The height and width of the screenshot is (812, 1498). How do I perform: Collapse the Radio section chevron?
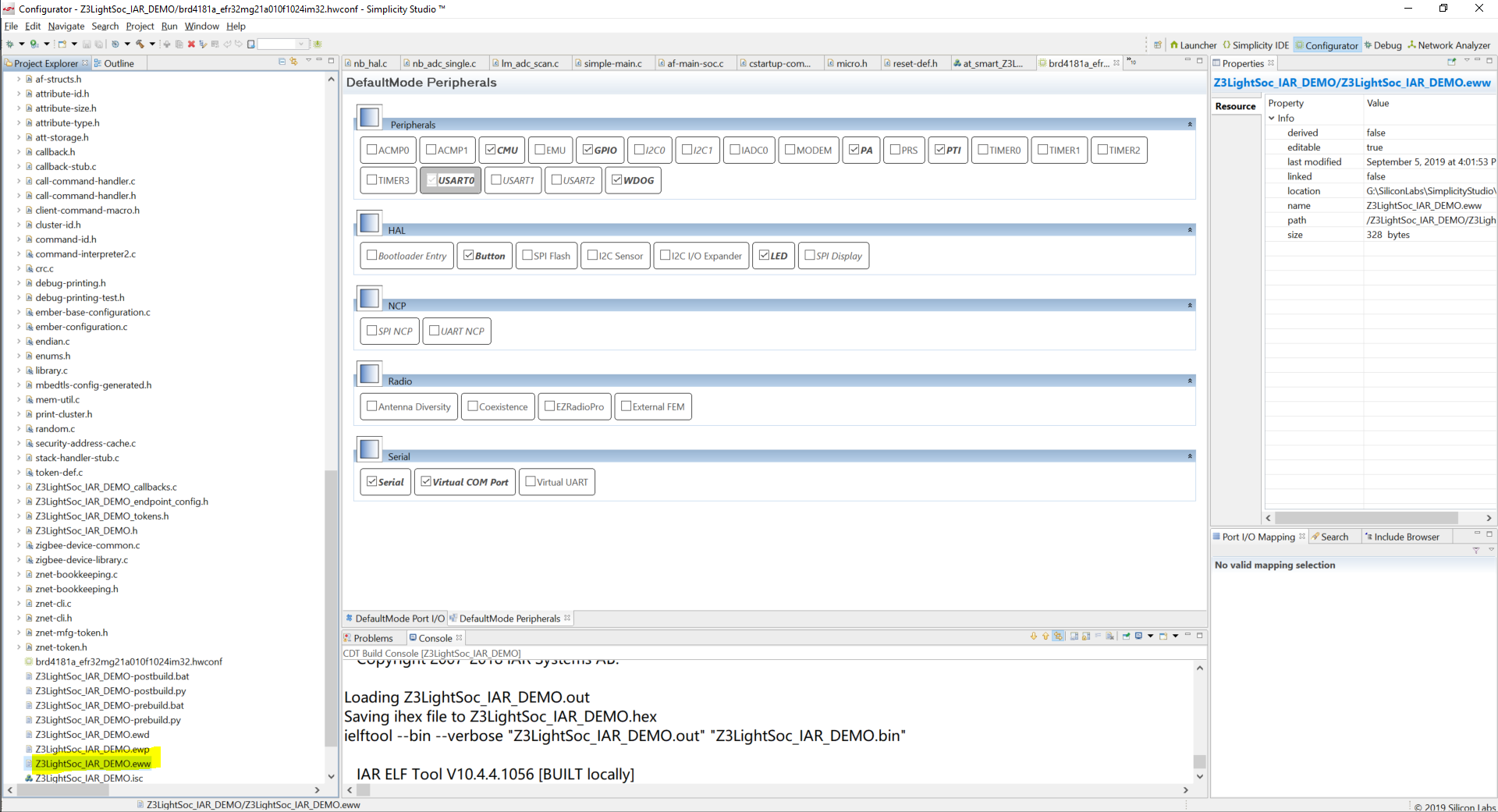(1189, 381)
